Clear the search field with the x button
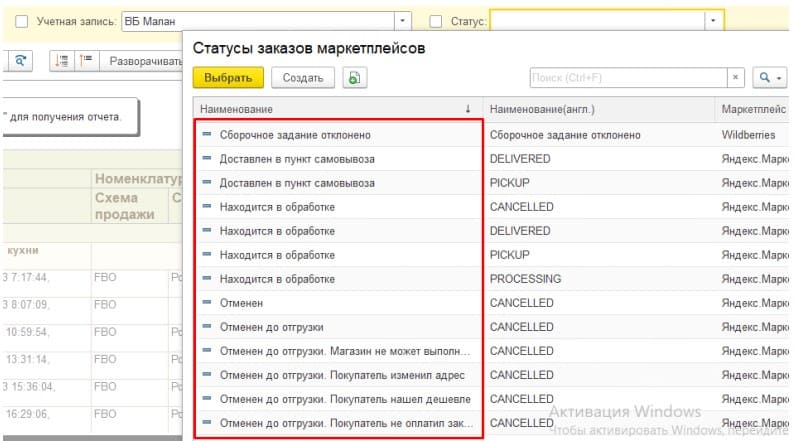 pyautogui.click(x=735, y=77)
